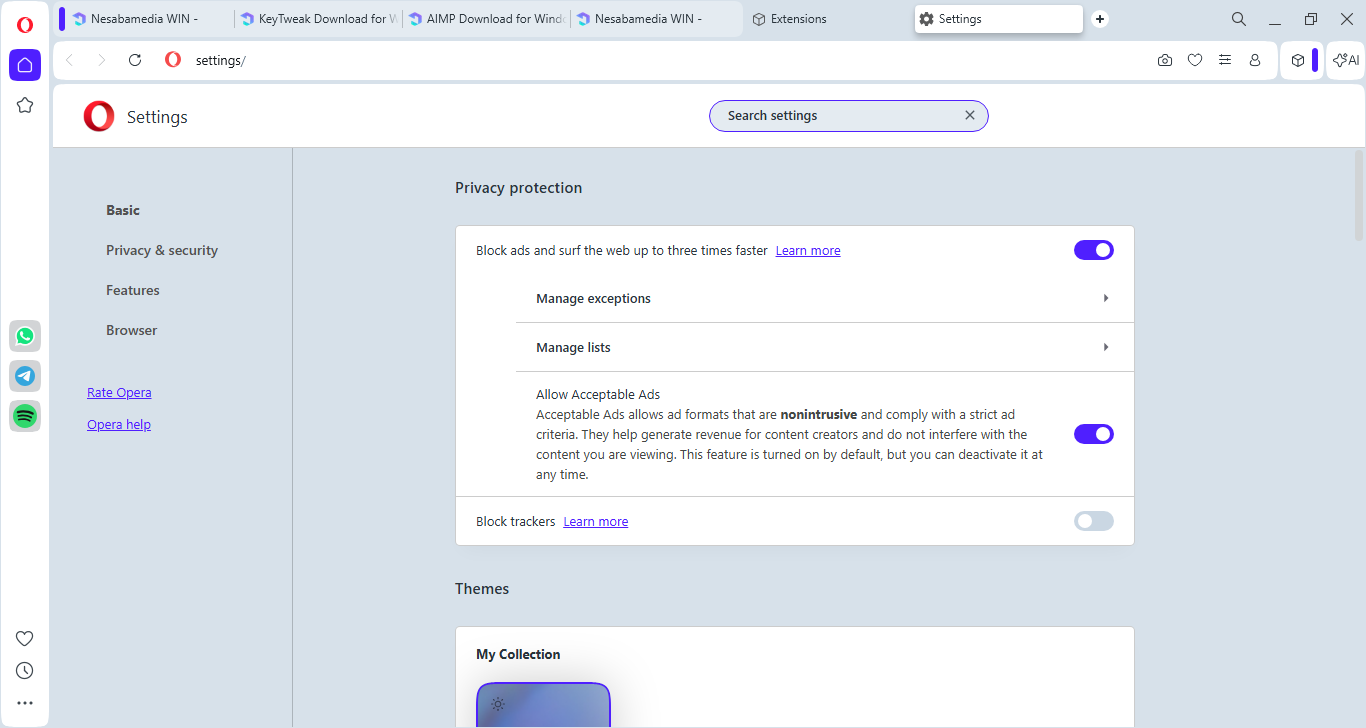Launch Spotify from the sidebar
Viewport: 1366px width, 728px height.
click(x=25, y=416)
